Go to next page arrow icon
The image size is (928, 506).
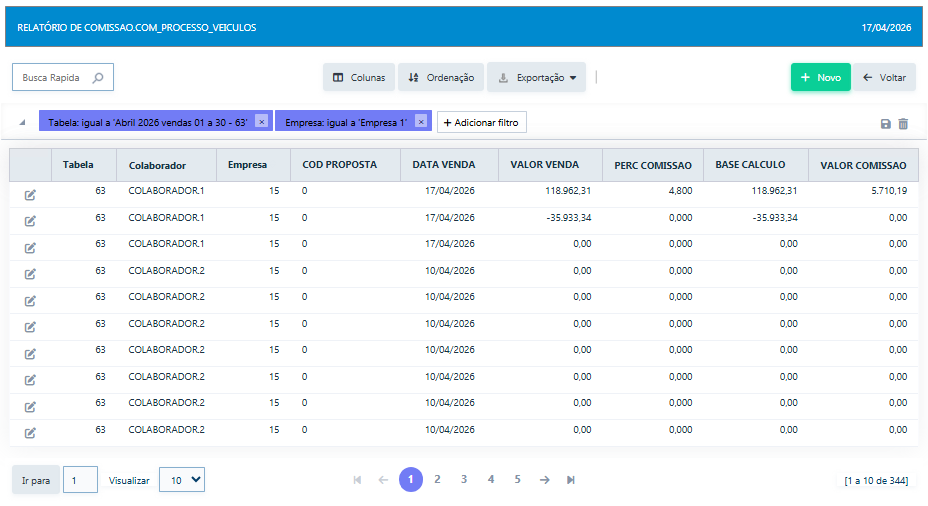coord(544,480)
